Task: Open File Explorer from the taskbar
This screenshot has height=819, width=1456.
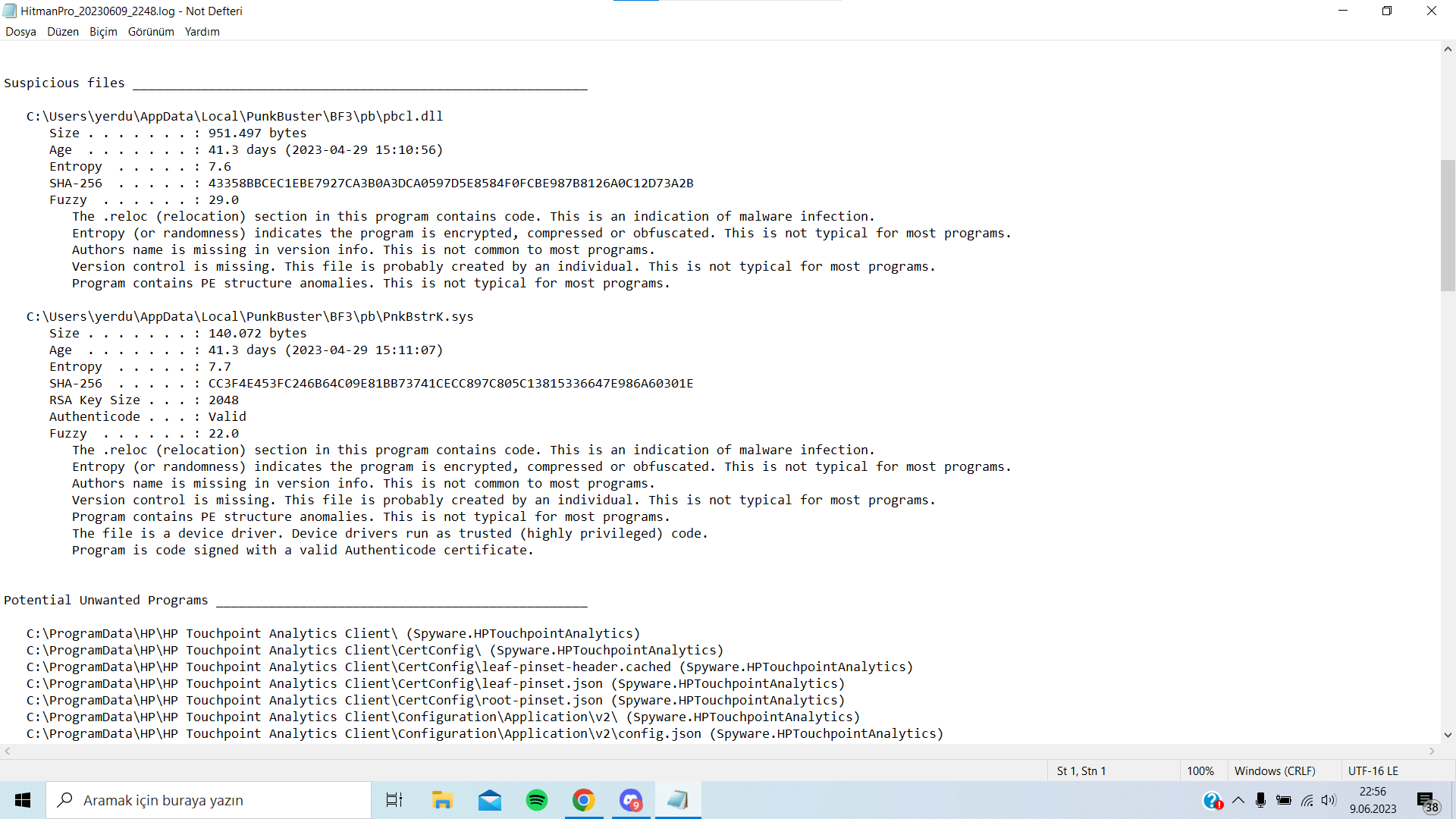Action: 442,800
